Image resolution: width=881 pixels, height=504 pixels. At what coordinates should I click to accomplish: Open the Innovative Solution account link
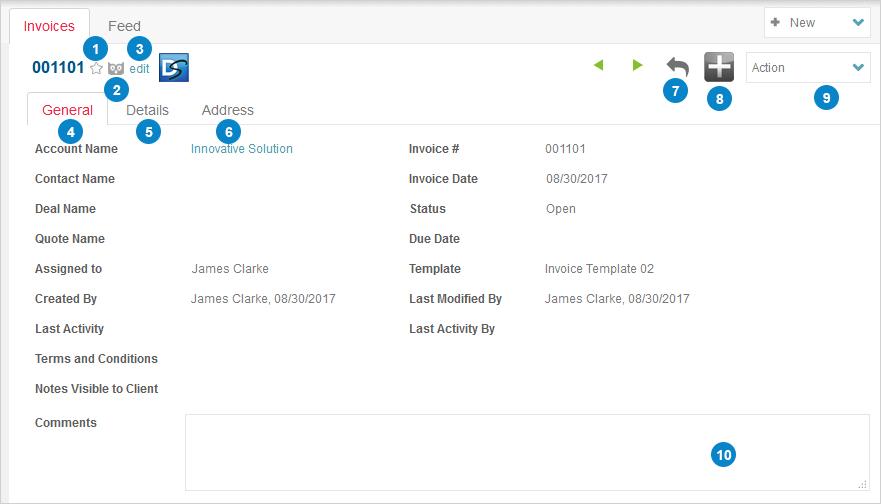click(242, 149)
